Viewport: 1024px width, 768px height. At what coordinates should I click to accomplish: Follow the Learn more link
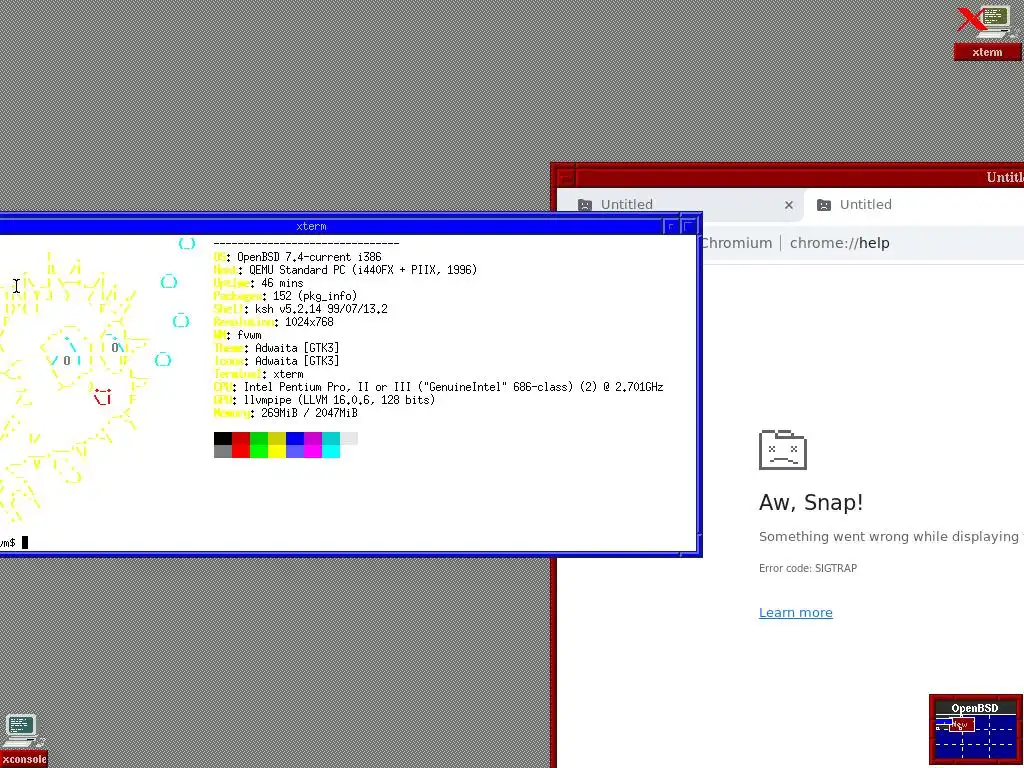click(x=795, y=613)
